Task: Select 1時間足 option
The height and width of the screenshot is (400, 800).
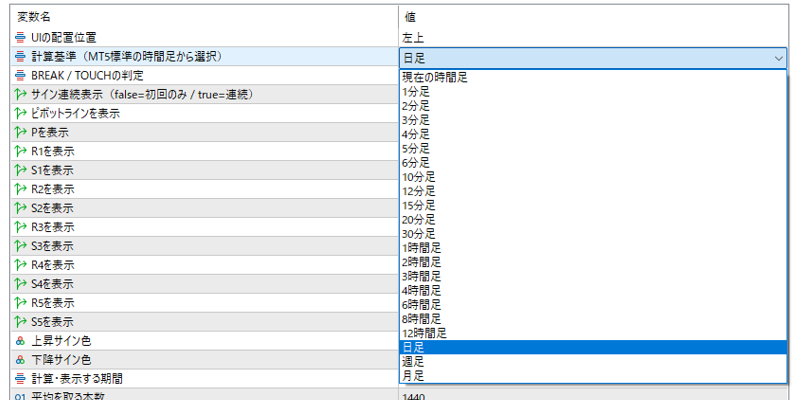Action: 593,248
